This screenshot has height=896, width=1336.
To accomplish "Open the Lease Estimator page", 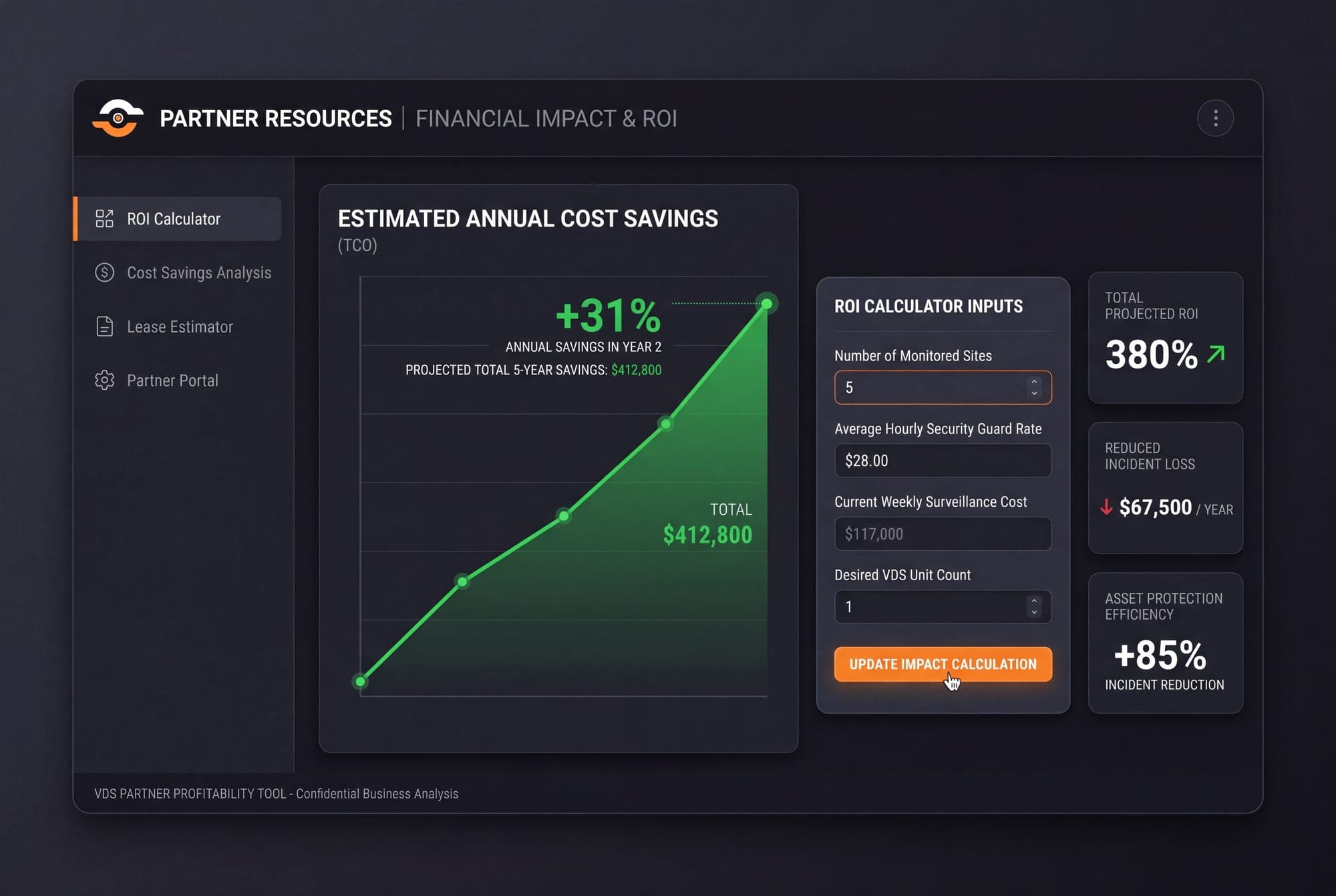I will (x=164, y=326).
